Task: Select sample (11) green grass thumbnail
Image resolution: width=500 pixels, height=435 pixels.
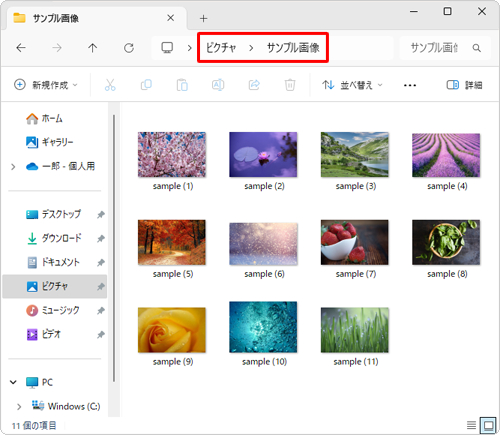Action: (x=355, y=330)
